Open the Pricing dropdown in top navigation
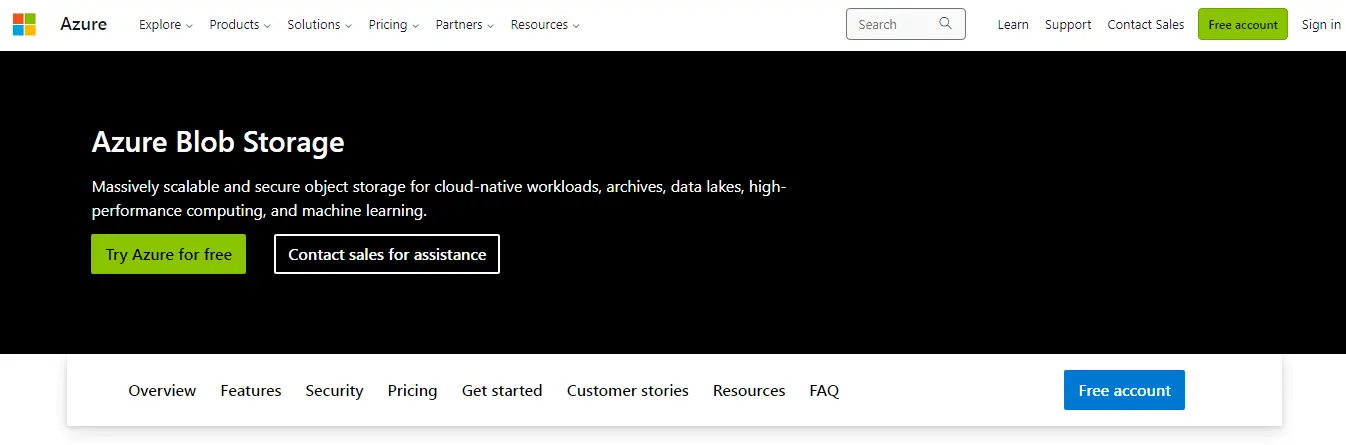Viewport: 1346px width, 445px height. click(x=394, y=24)
